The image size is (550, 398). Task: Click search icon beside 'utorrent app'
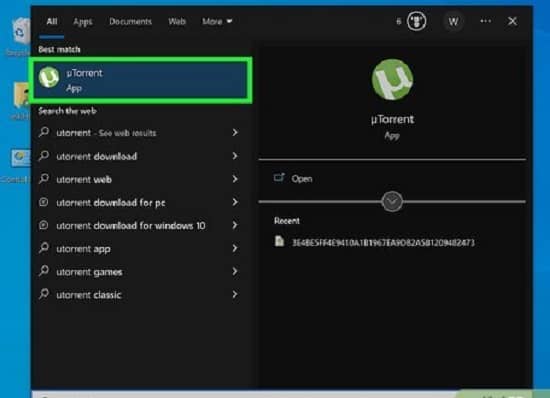44,248
